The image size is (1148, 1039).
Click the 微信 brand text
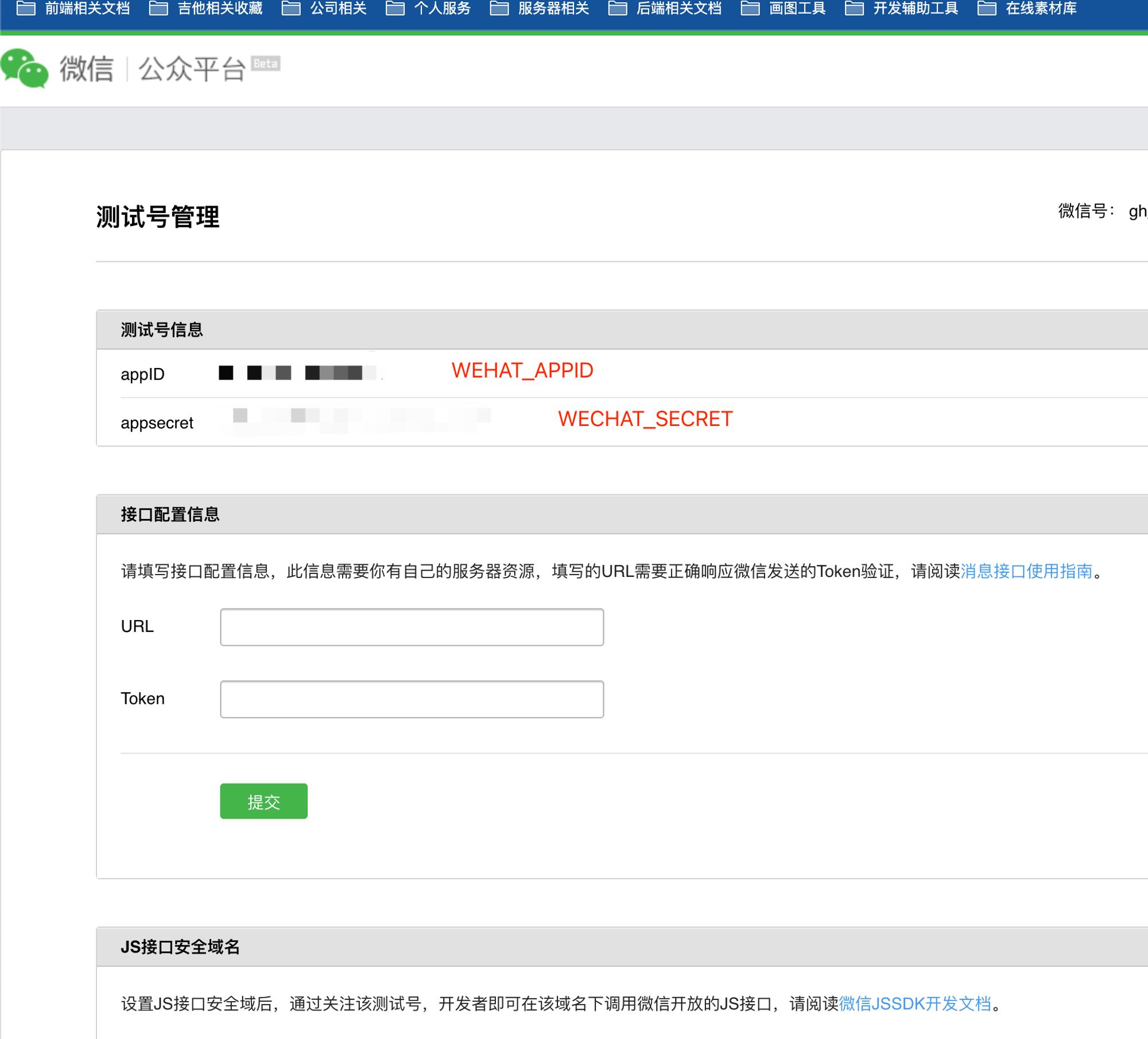[x=87, y=69]
